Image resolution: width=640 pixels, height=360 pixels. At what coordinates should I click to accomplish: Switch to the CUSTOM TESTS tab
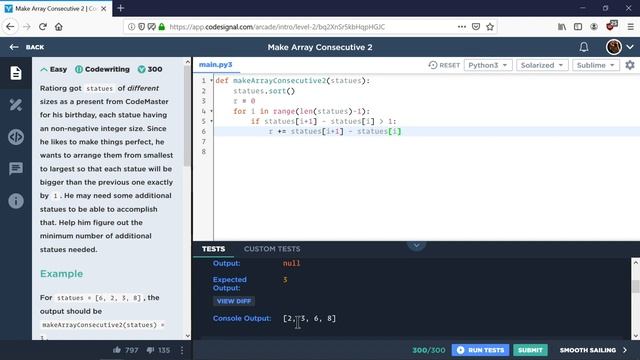272,249
